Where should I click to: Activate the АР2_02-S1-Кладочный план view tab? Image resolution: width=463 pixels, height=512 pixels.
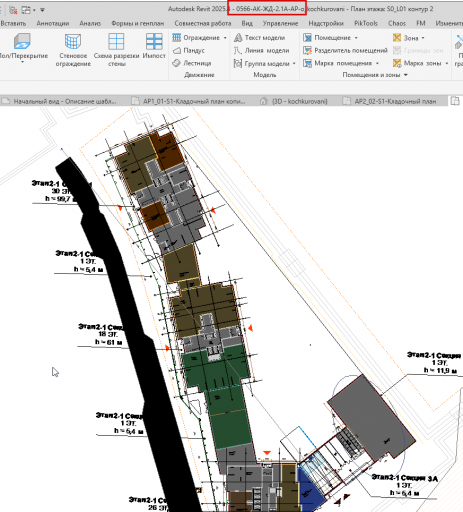pos(390,101)
